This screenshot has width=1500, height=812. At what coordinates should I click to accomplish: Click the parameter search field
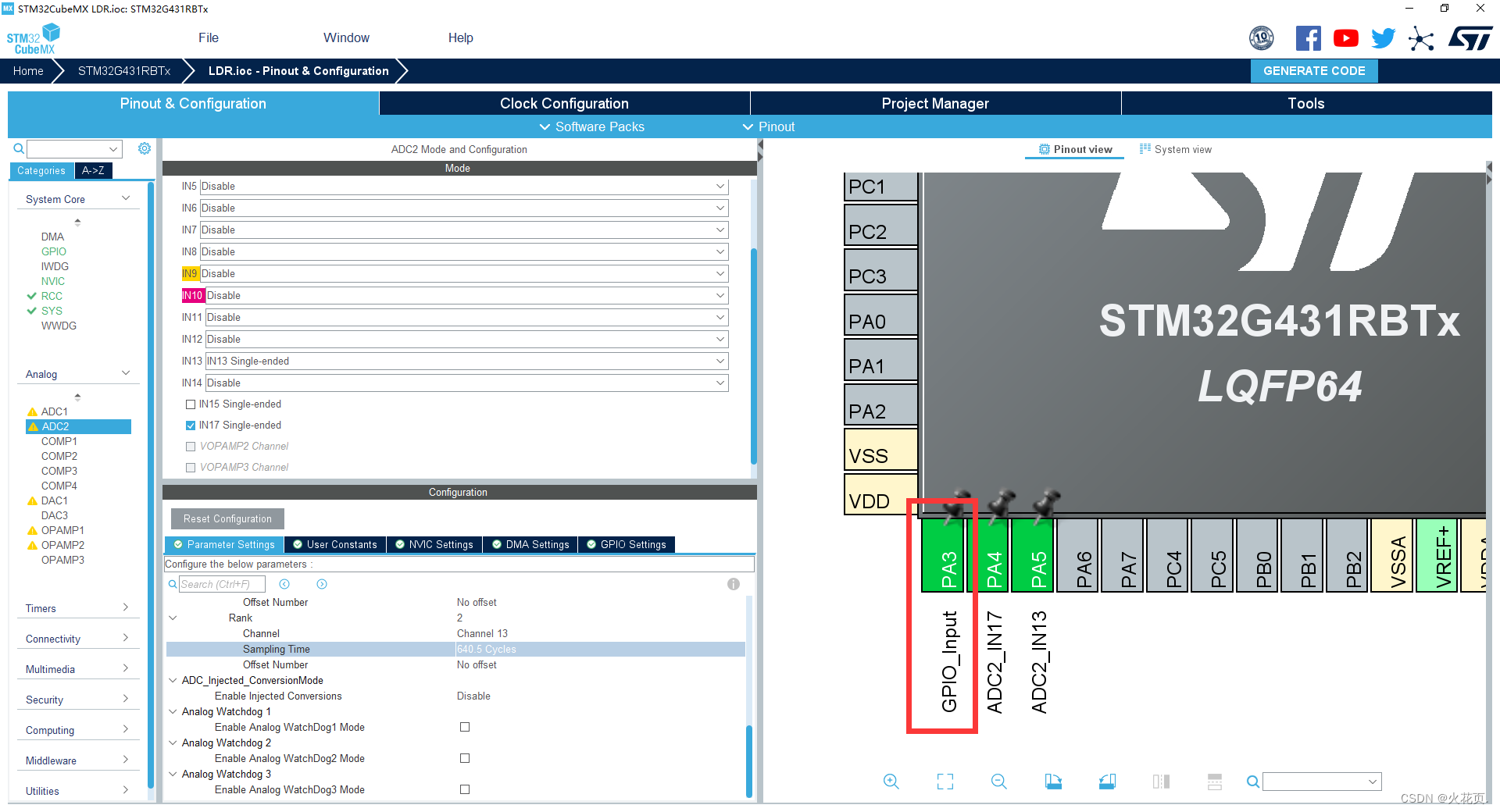pos(223,584)
